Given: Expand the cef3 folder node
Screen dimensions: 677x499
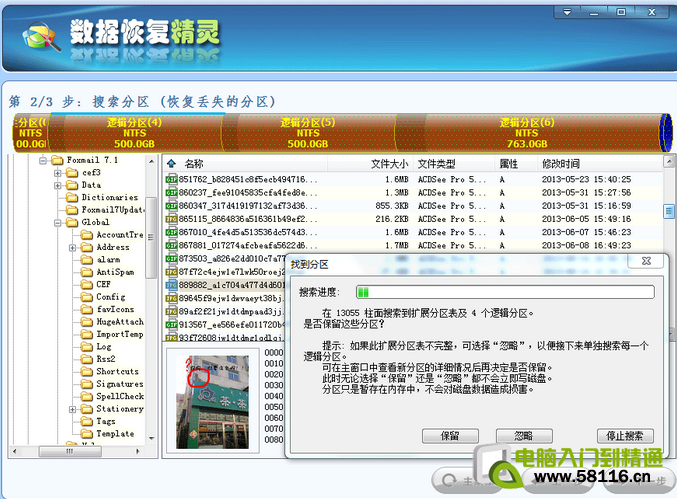Looking at the screenshot, I should 58,173.
